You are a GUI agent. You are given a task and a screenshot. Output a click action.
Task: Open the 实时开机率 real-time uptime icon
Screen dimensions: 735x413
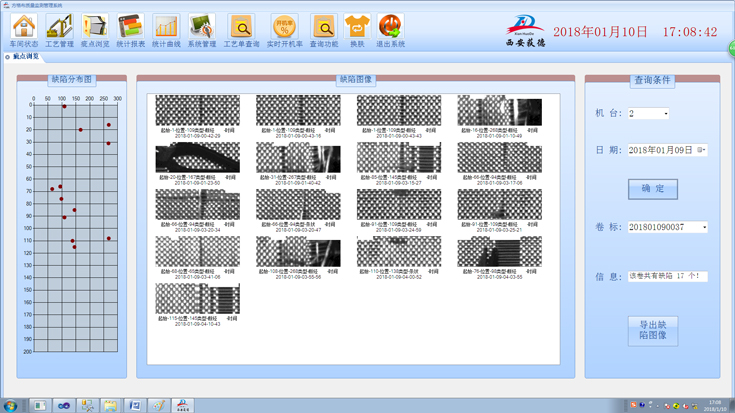(285, 27)
